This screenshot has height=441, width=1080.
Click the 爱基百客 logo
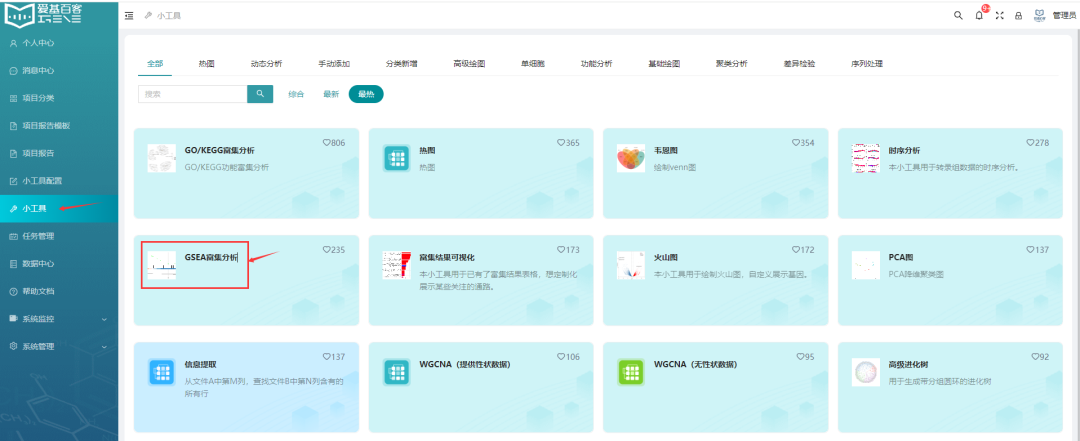point(44,14)
